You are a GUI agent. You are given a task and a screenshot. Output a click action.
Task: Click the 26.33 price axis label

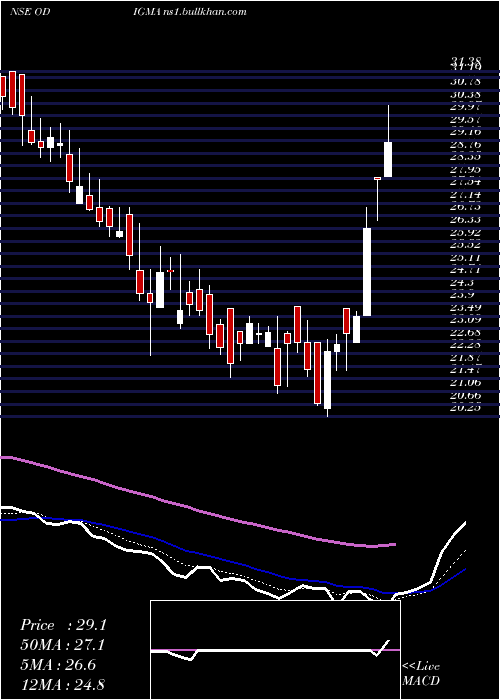(x=465, y=220)
